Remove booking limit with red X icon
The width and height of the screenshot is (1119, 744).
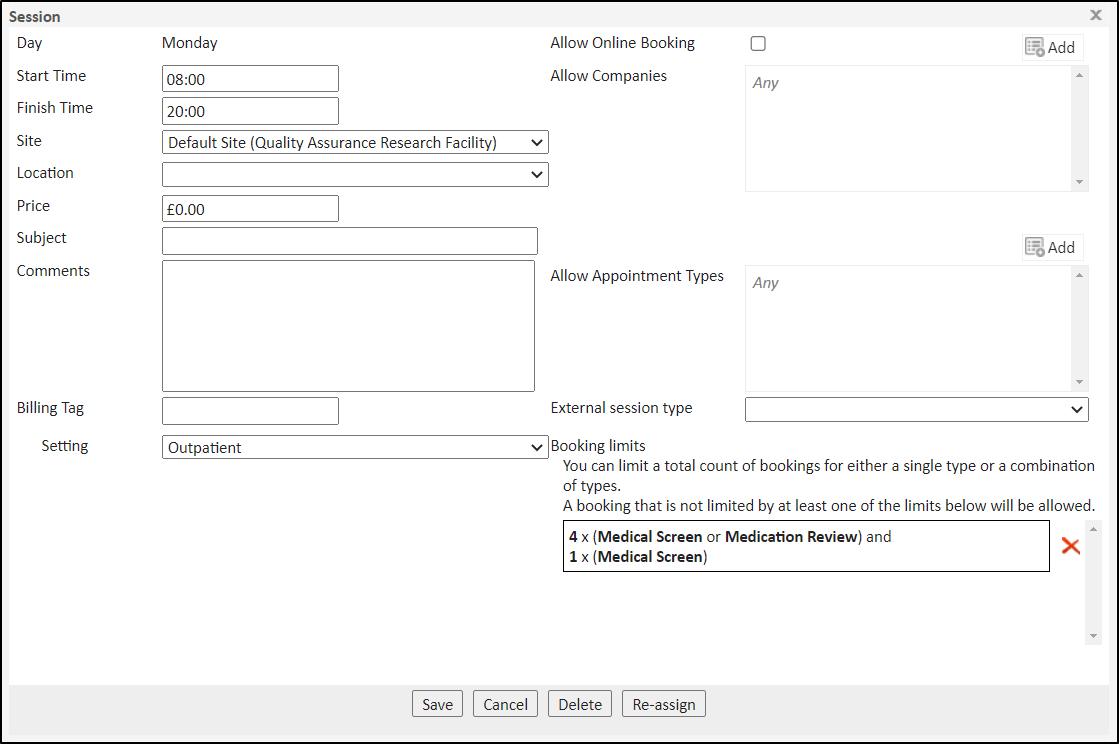[x=1070, y=546]
